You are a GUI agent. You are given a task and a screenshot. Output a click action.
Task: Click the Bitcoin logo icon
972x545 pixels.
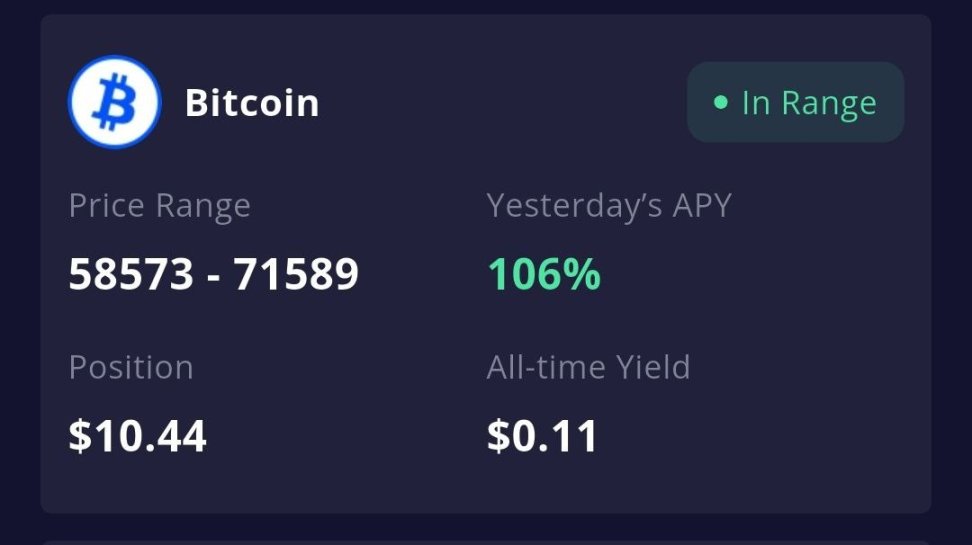point(113,102)
